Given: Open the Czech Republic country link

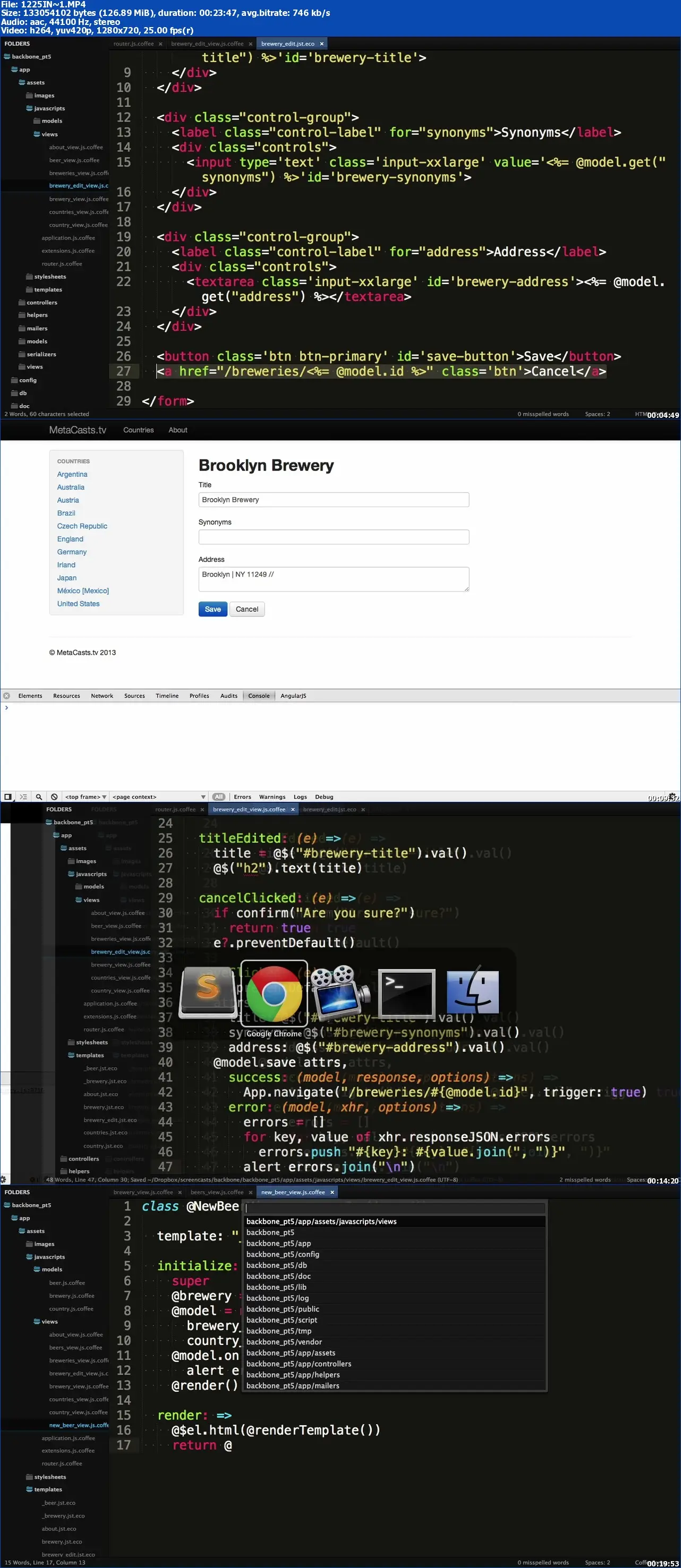Looking at the screenshot, I should click(82, 527).
